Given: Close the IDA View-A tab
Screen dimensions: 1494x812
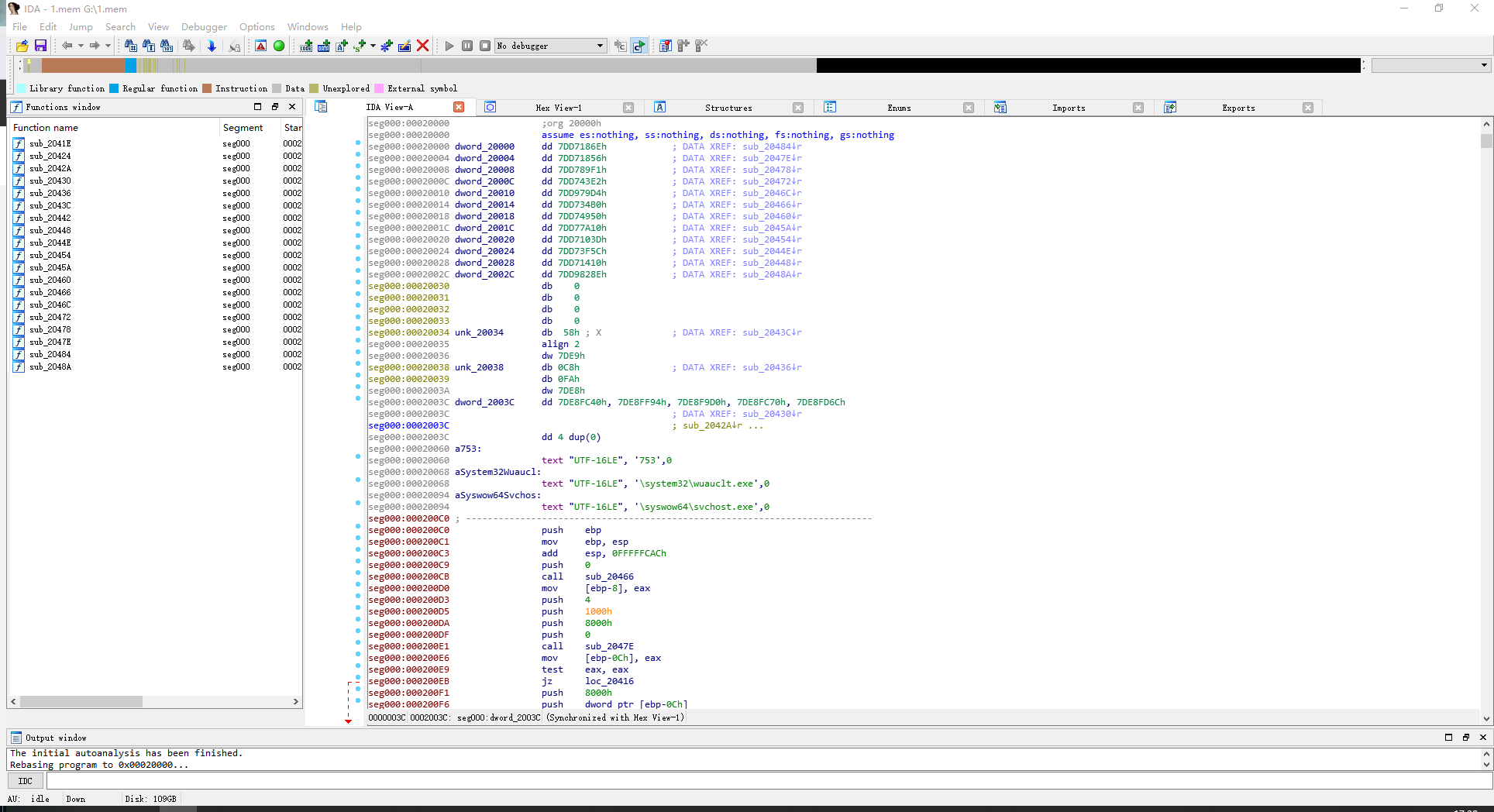Looking at the screenshot, I should (459, 107).
